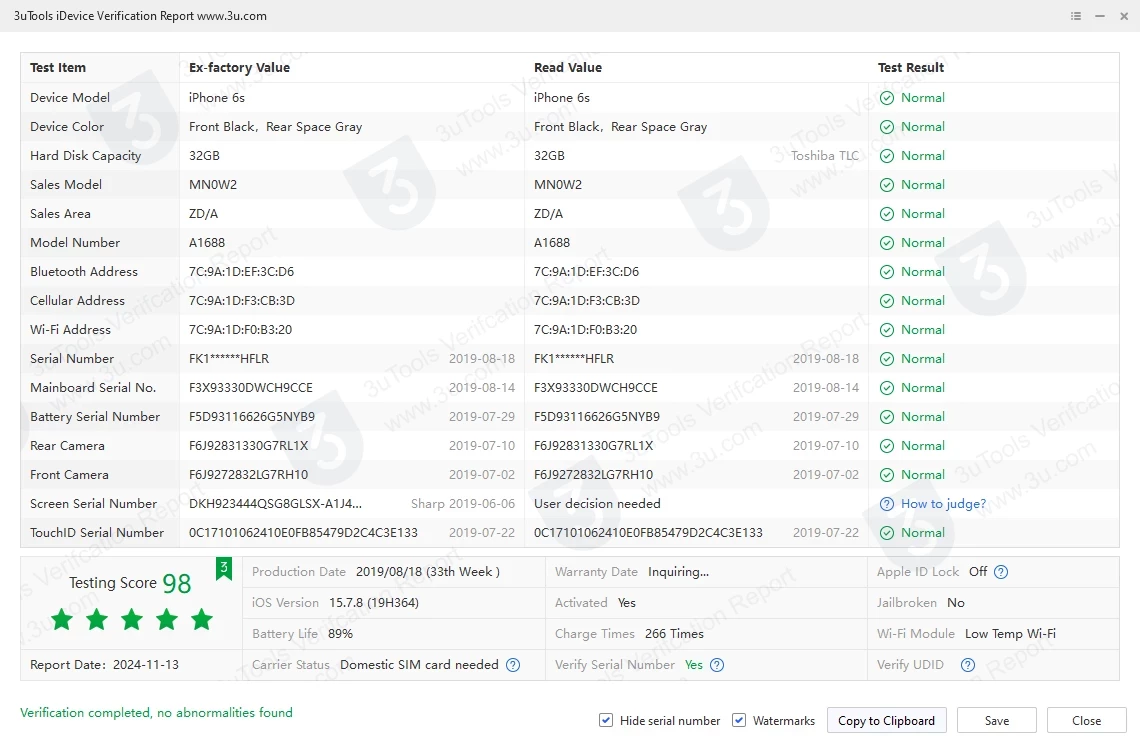Click the Warranty Date Inquiring... value
Viewport: 1140px width, 749px height.
pyautogui.click(x=678, y=572)
